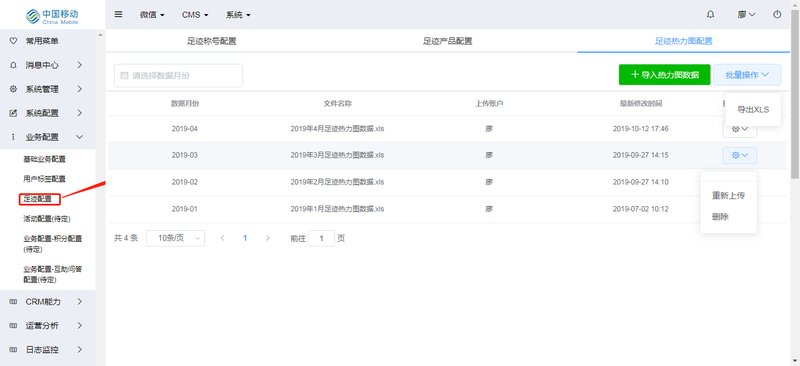This screenshot has height=366, width=800.
Task: Click 导入热力图数据 button
Action: click(665, 75)
